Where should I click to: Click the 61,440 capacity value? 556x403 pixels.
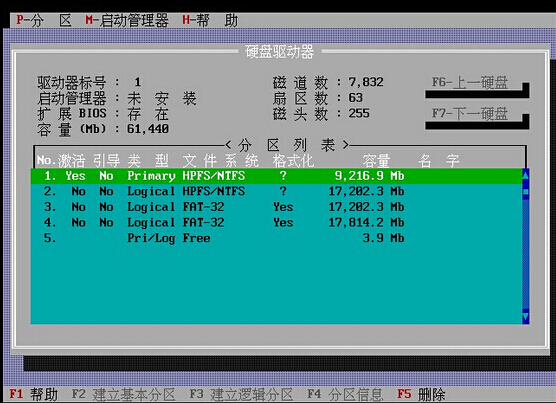(148, 129)
